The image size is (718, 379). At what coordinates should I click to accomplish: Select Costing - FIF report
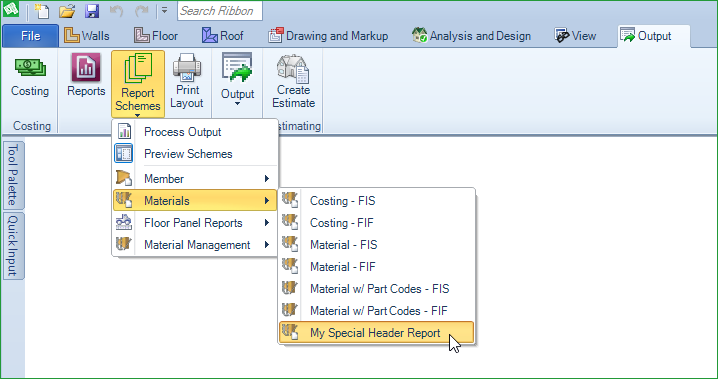point(376,223)
